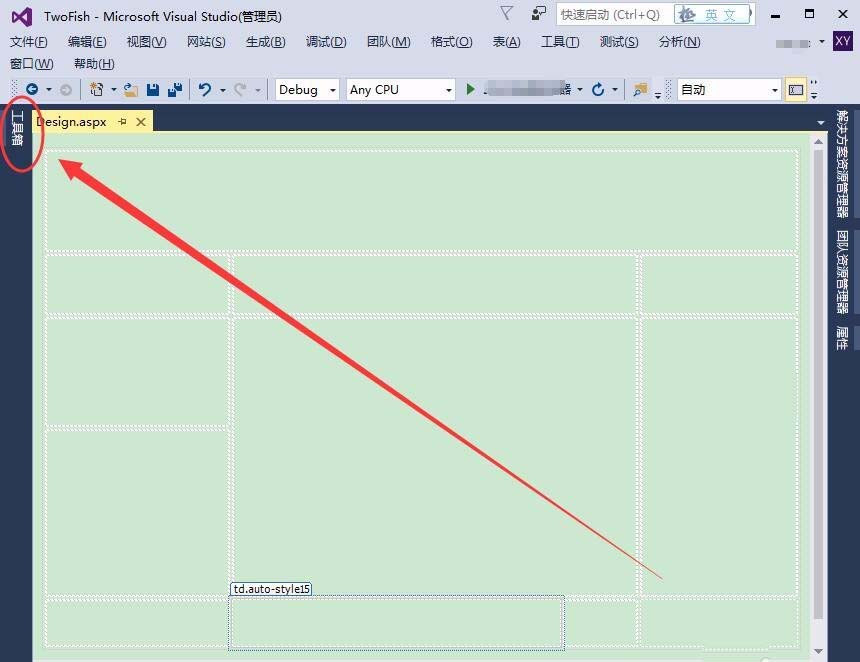Save all open files
Viewport: 860px width, 662px height.
pos(176,90)
